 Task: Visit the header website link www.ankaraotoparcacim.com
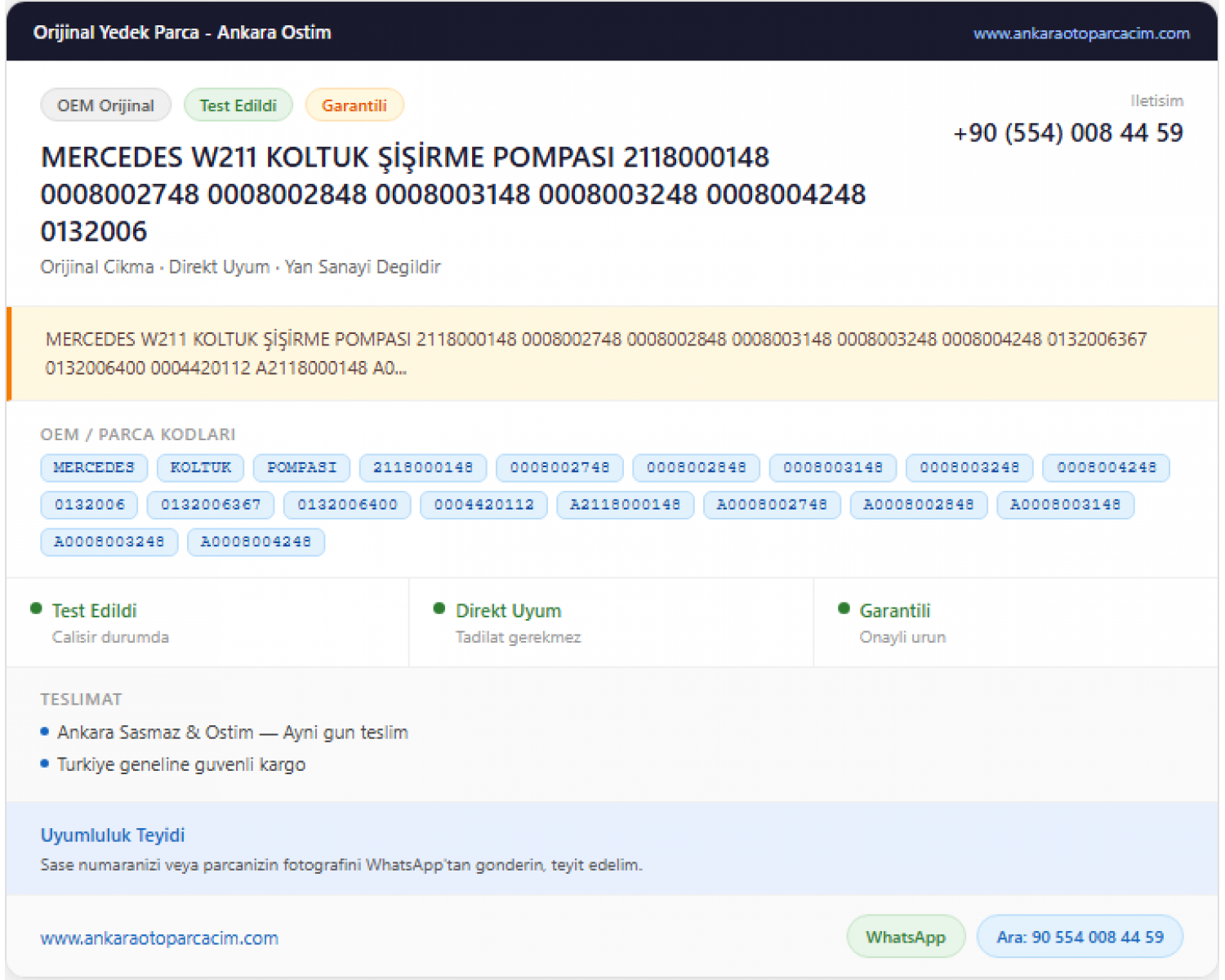click(x=1081, y=33)
